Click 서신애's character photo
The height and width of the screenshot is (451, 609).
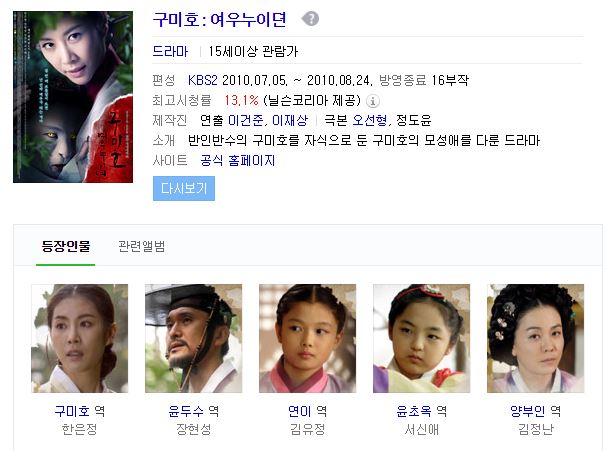point(421,338)
